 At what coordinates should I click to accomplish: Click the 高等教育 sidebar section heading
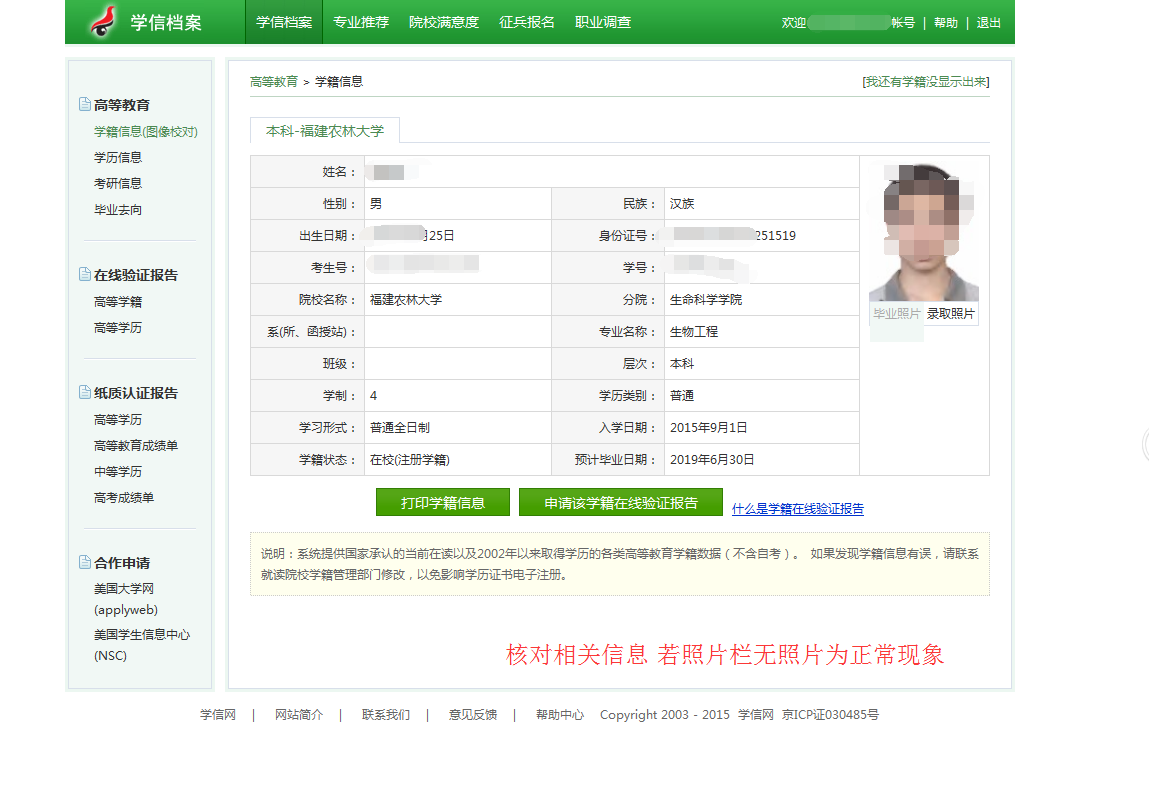pyautogui.click(x=122, y=105)
